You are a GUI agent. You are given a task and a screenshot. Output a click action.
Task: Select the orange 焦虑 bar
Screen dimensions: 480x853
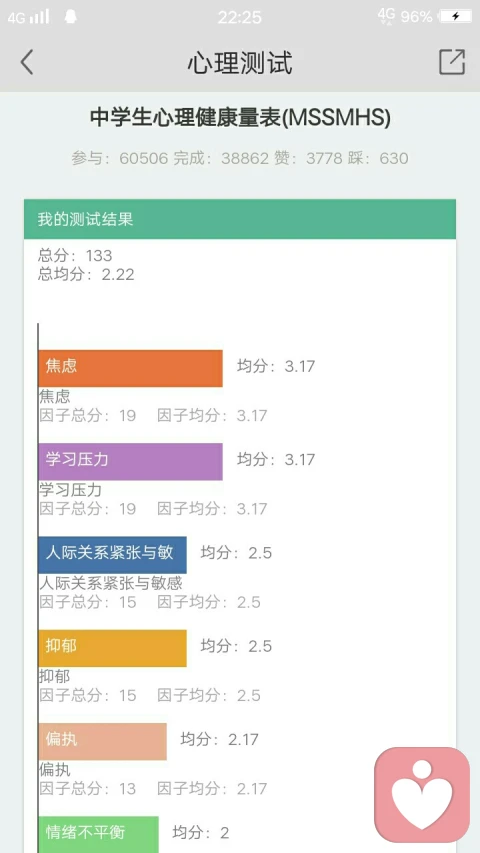tap(131, 368)
